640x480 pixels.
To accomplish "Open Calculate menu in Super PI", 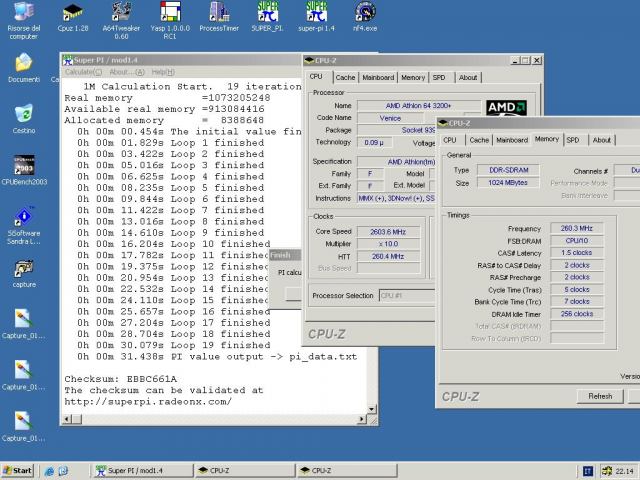I will pyautogui.click(x=83, y=72).
